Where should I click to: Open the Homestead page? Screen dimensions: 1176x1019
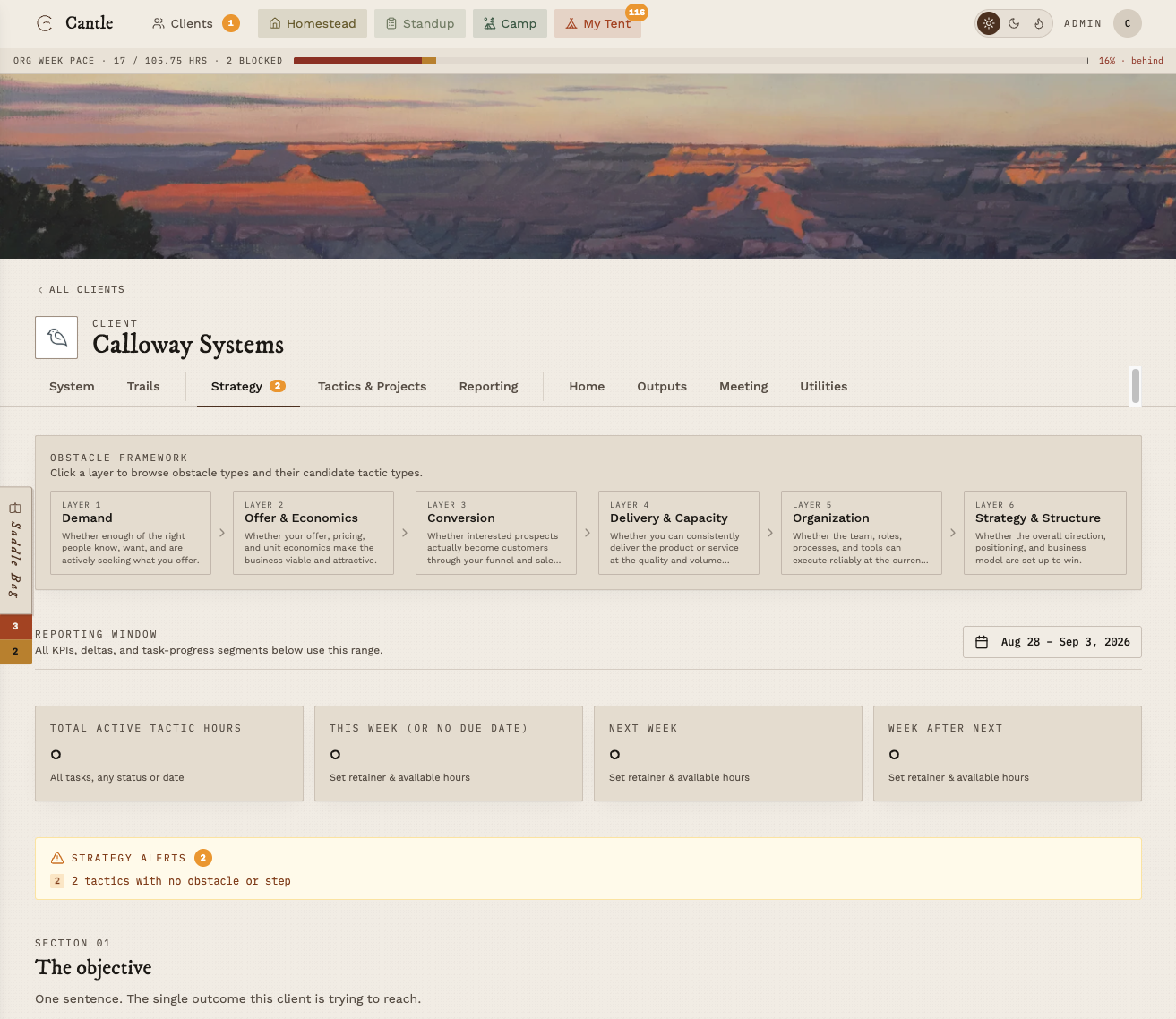tap(313, 23)
